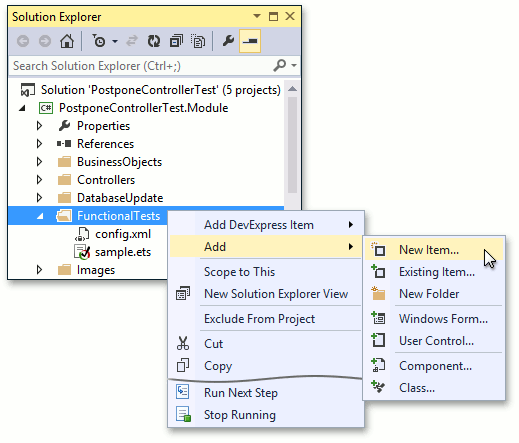Select the References tree item

[105, 144]
